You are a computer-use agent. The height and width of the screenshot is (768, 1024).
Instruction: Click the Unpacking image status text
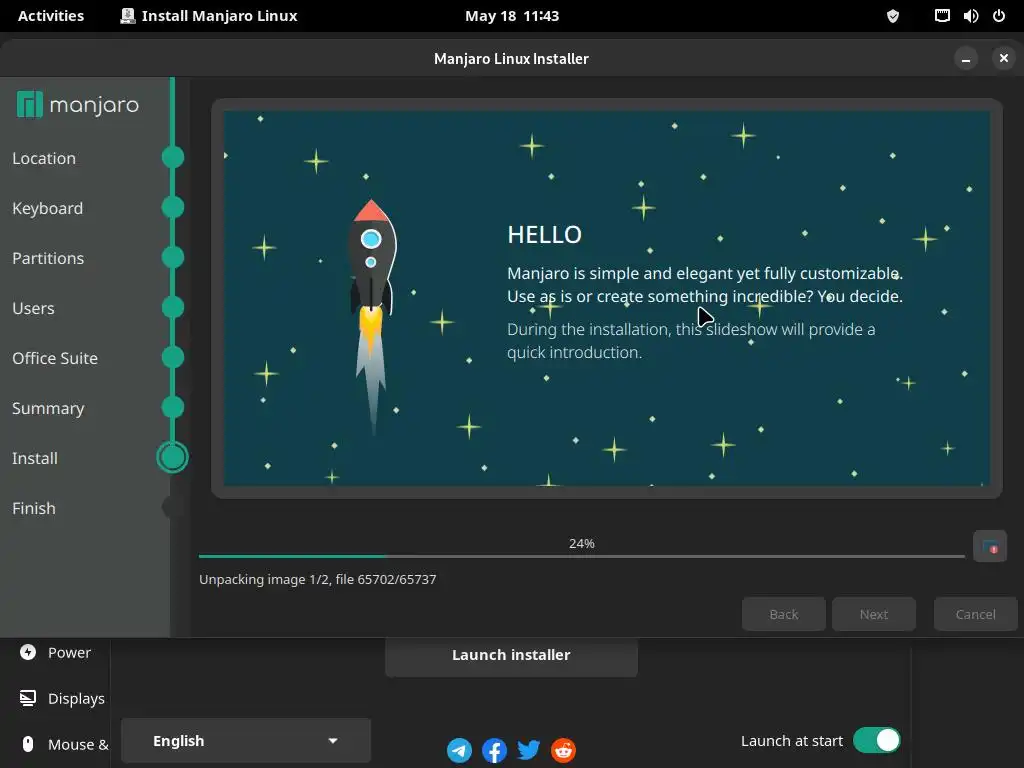317,579
